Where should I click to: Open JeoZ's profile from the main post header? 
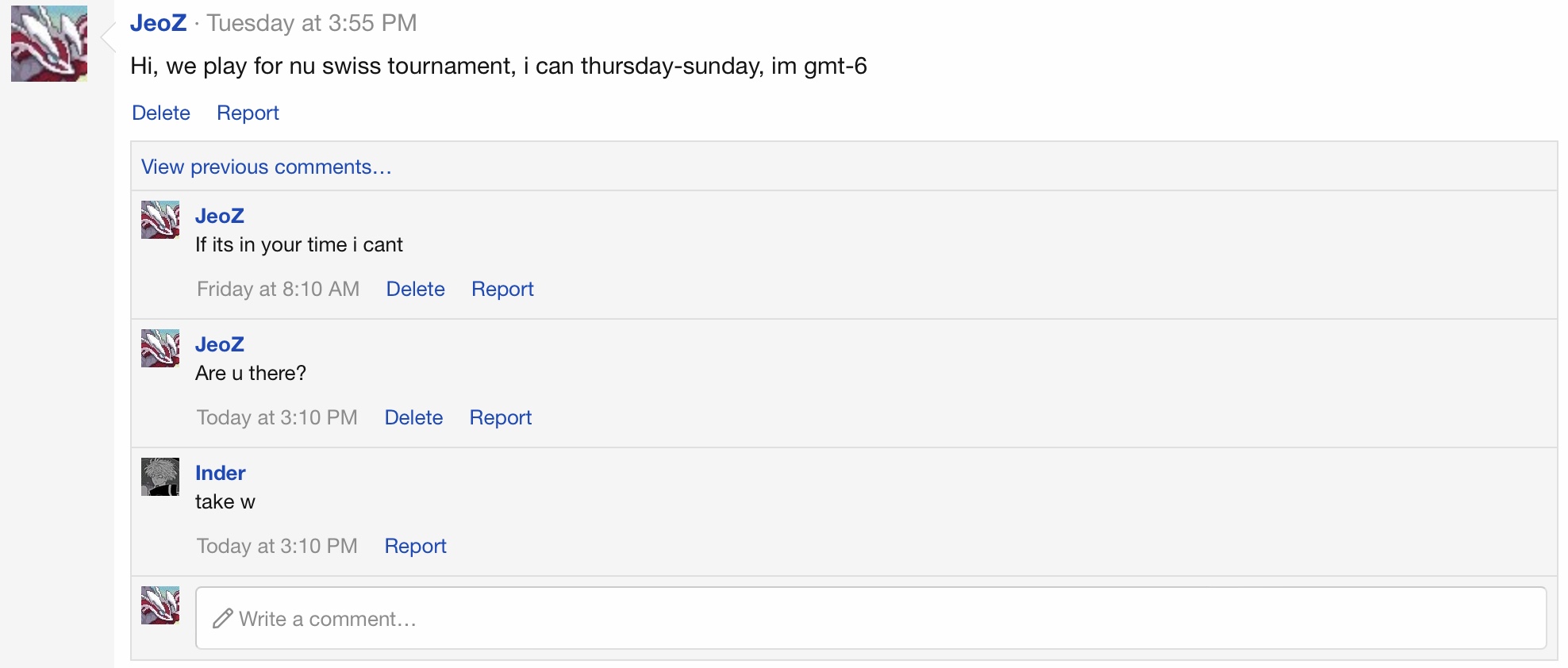click(158, 23)
